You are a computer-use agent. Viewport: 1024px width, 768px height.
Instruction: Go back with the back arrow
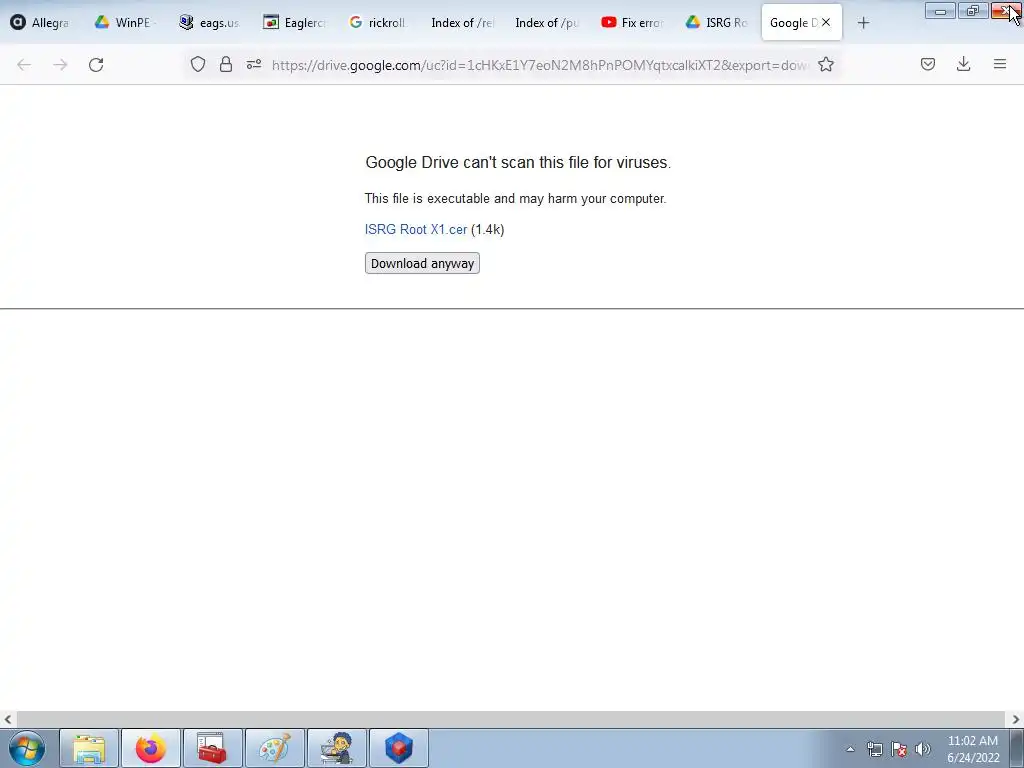tap(24, 65)
